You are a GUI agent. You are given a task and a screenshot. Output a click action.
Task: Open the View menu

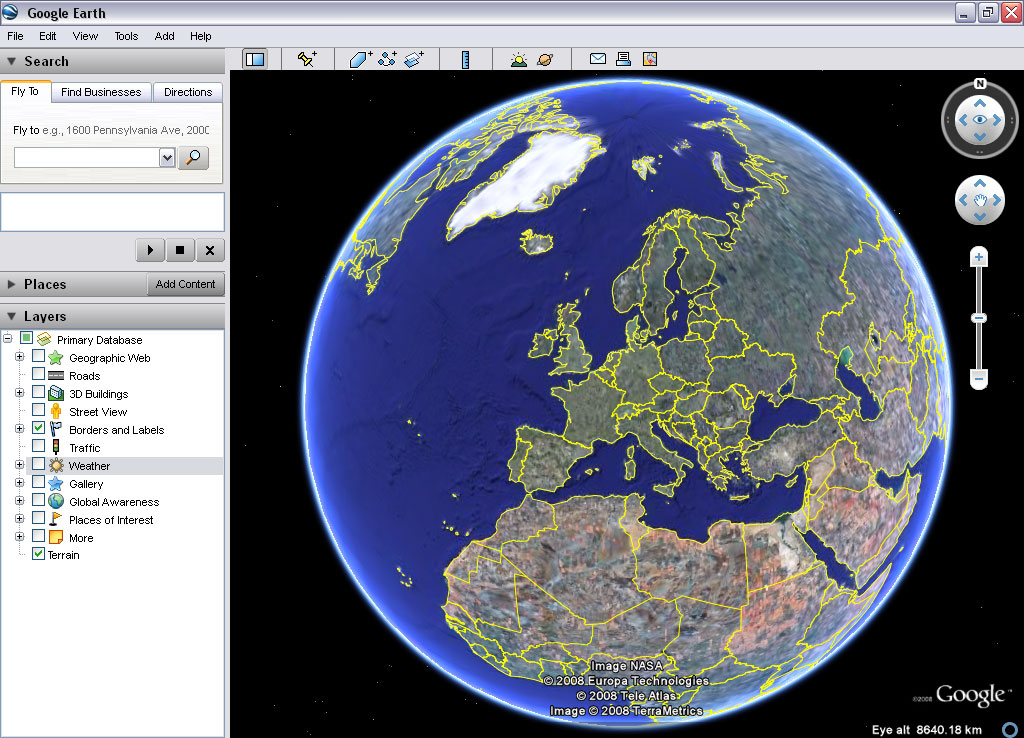85,36
